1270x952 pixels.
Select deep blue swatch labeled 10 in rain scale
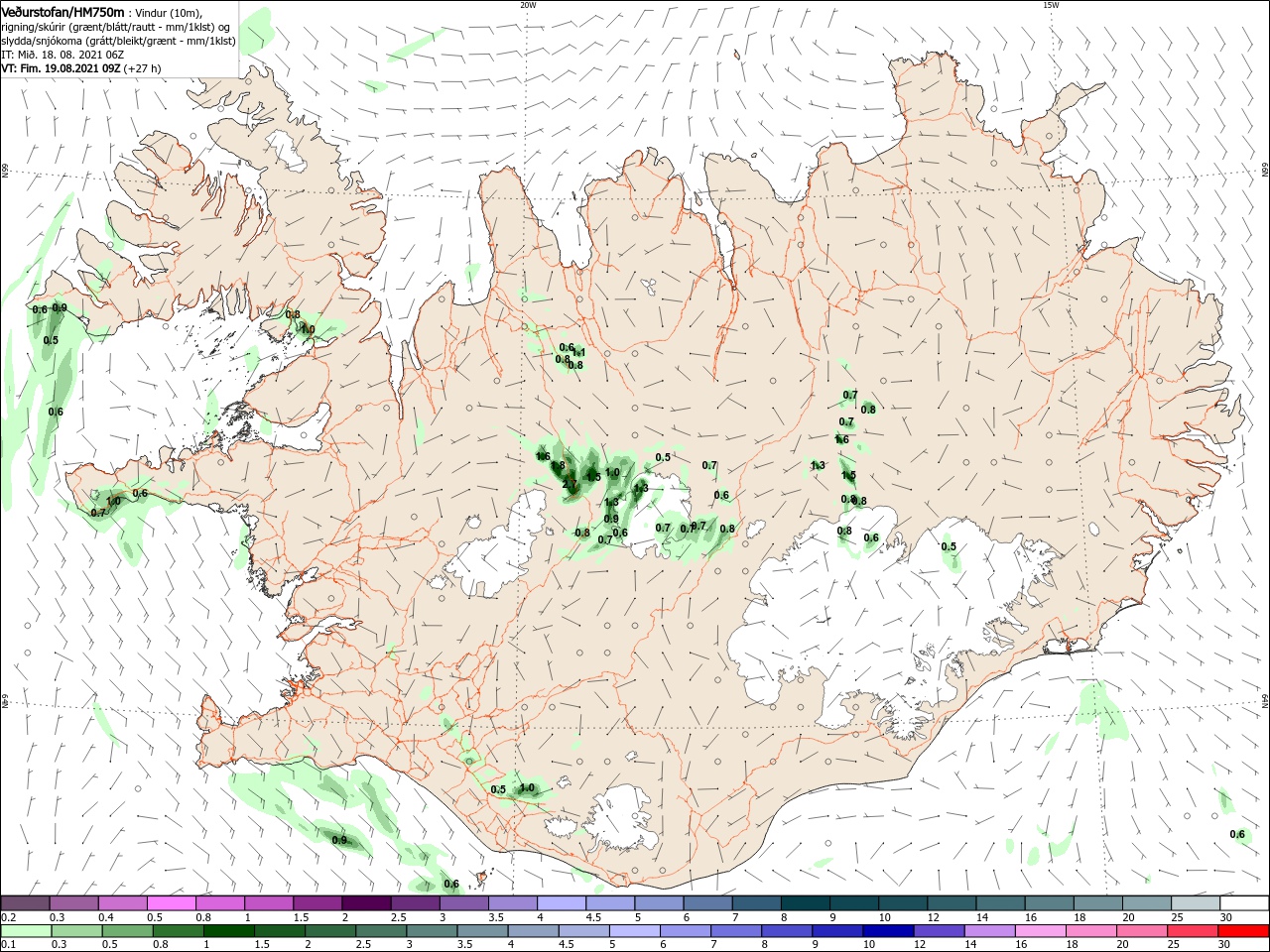point(888,931)
